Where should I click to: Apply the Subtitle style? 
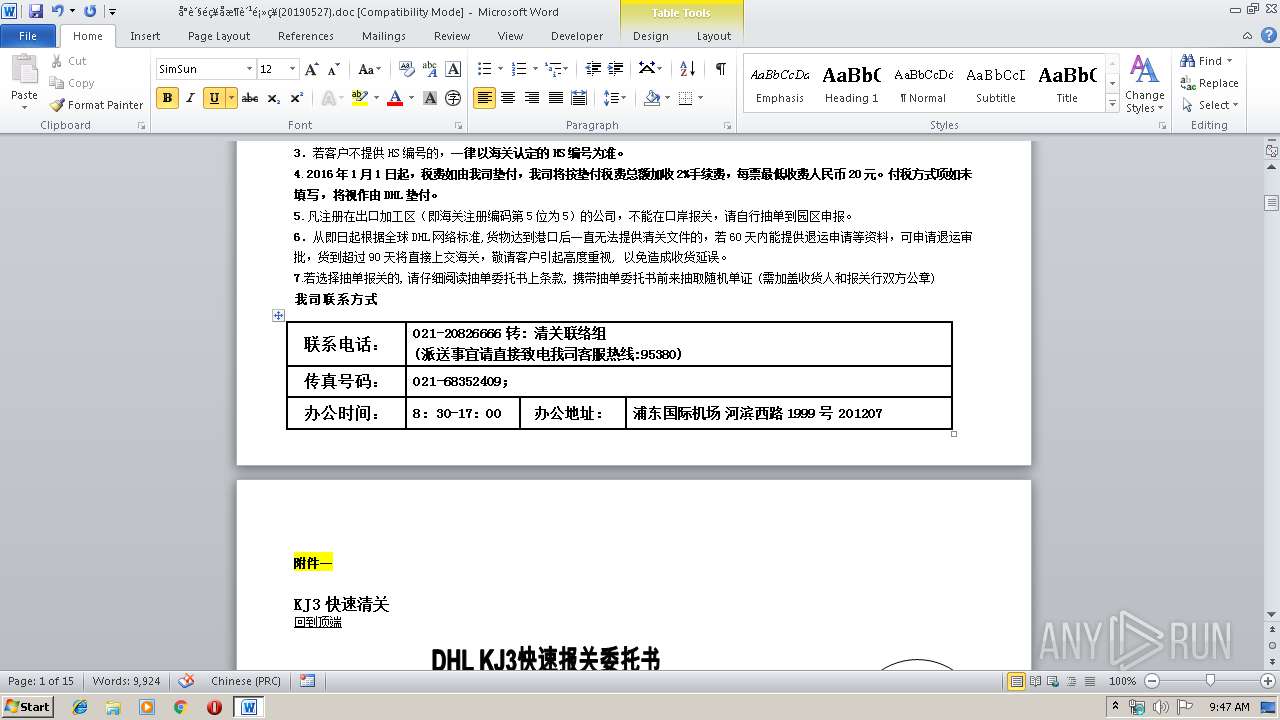[995, 85]
